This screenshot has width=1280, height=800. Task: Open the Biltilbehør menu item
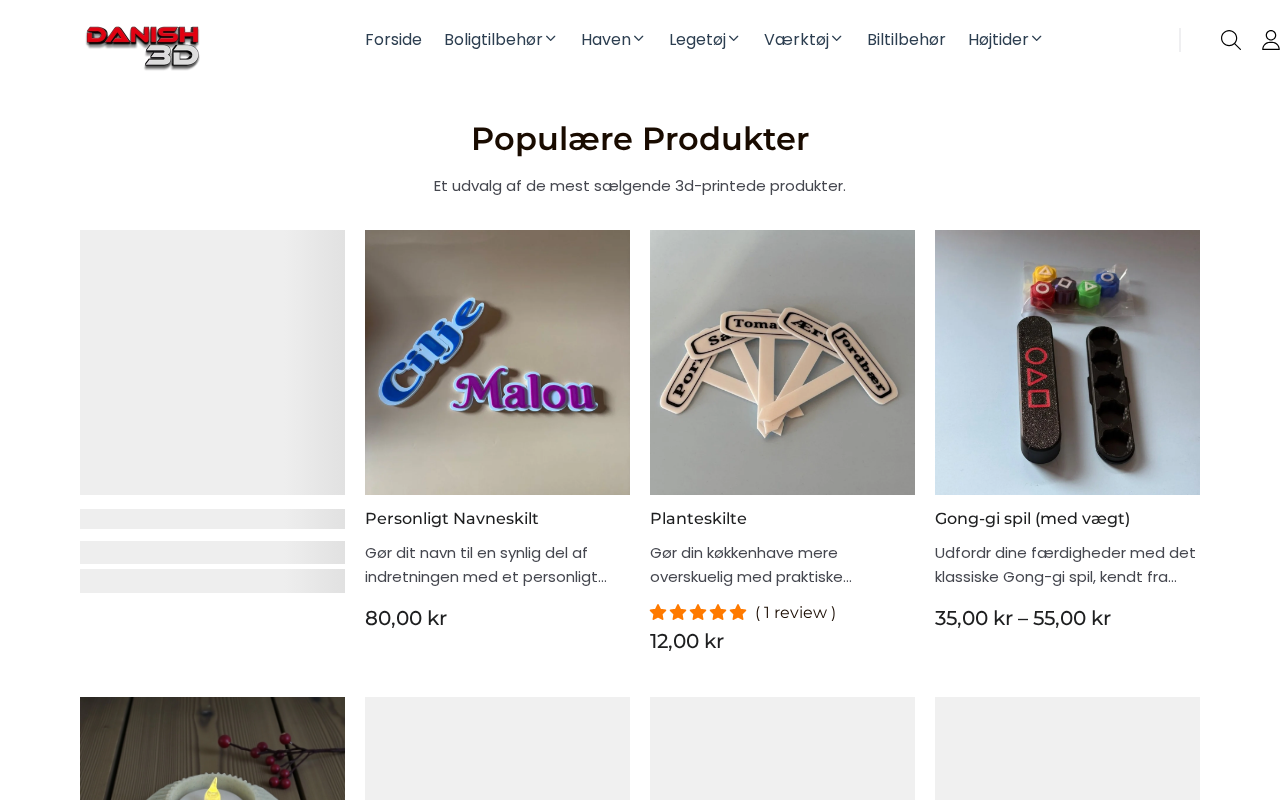click(x=906, y=40)
